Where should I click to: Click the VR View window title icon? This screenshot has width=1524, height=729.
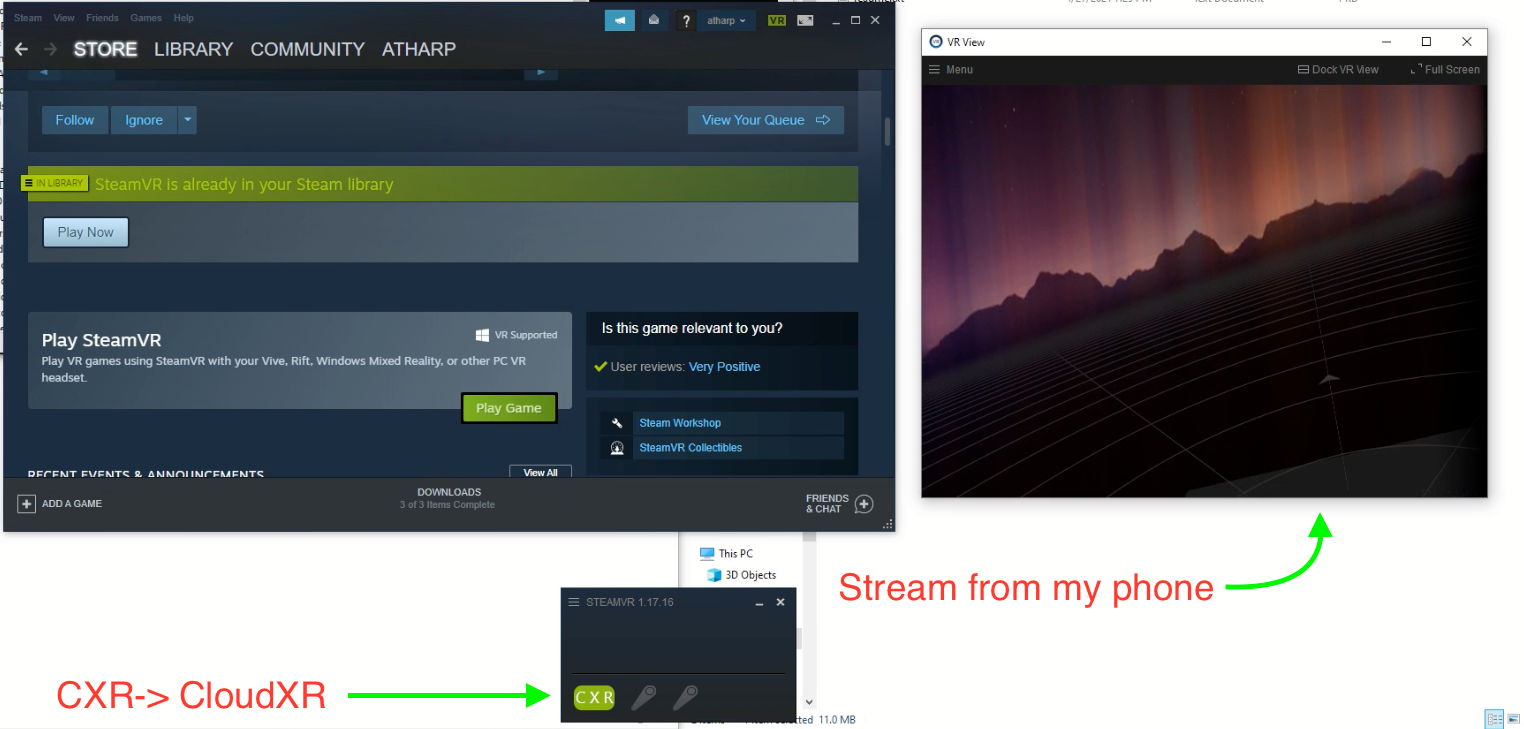click(x=936, y=42)
